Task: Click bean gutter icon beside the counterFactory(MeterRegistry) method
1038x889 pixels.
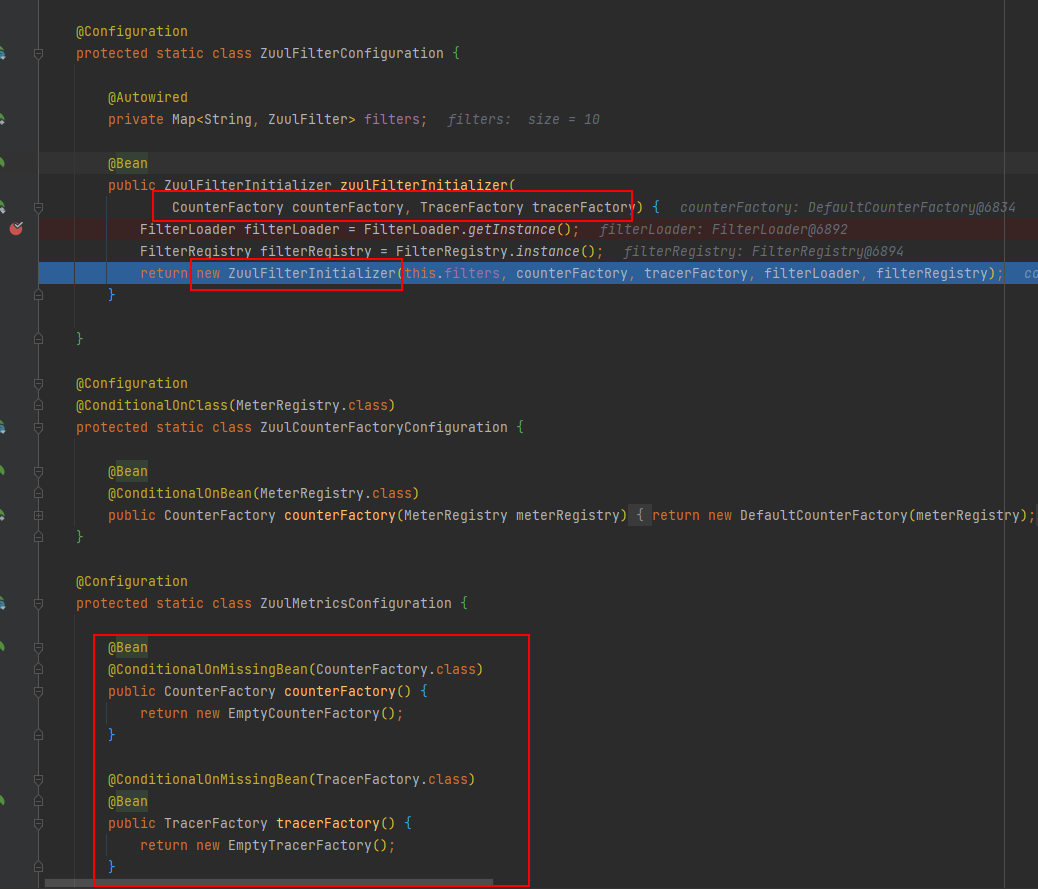Action: (x=2, y=515)
